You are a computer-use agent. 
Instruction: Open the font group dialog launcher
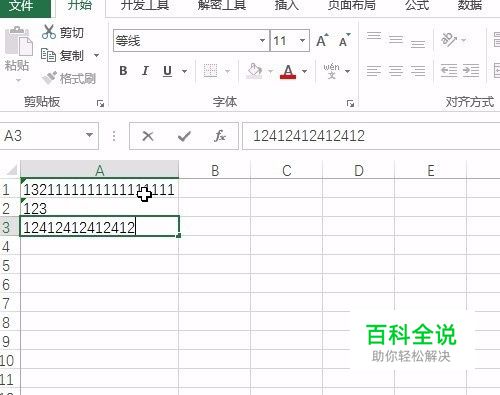pos(350,103)
